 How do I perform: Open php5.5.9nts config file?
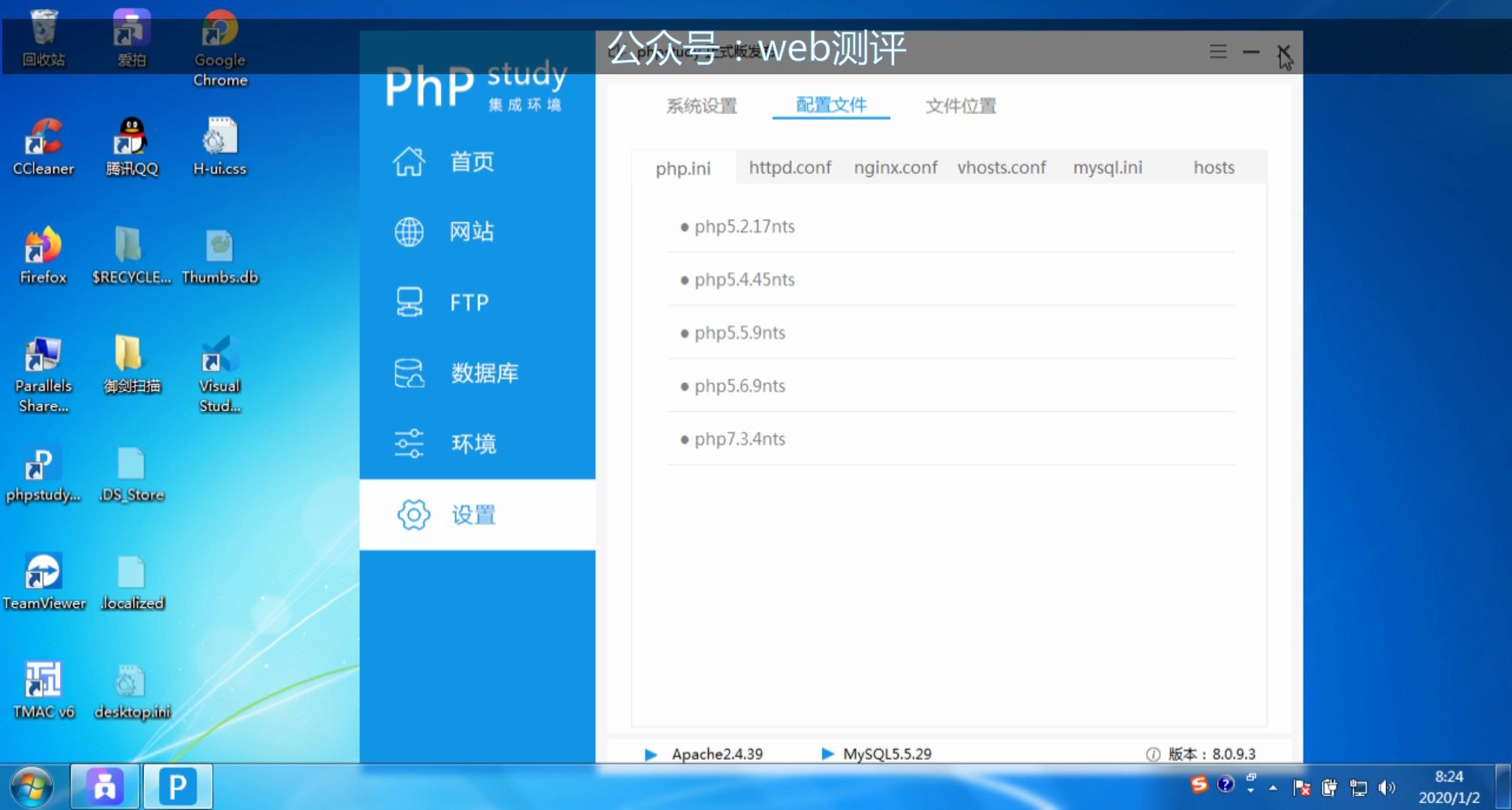click(950, 333)
